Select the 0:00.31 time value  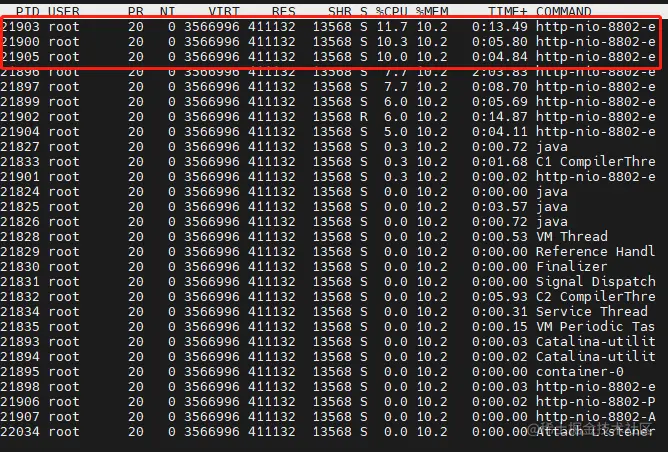coord(500,311)
